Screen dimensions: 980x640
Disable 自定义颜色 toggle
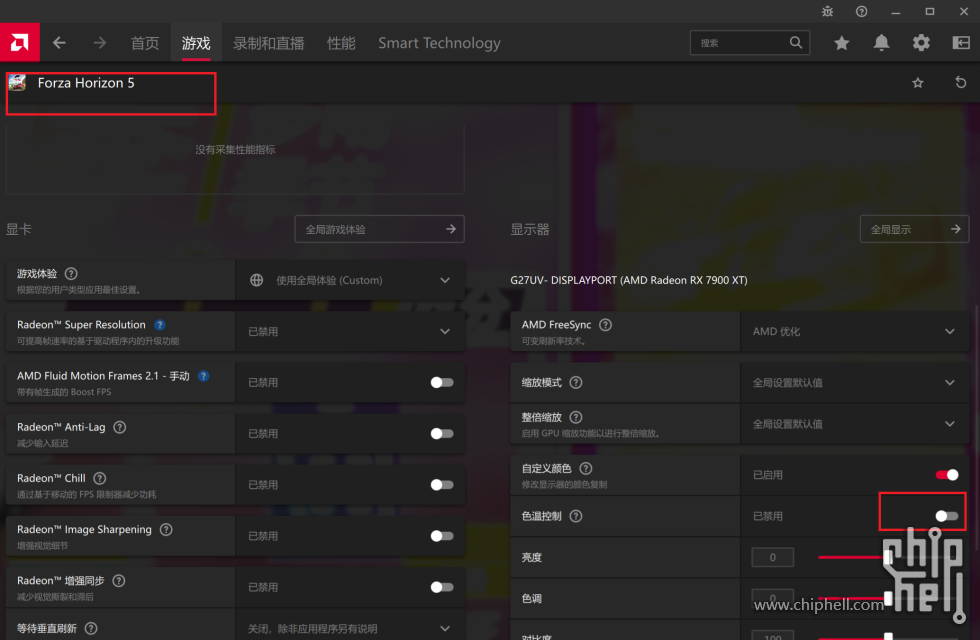coord(947,475)
